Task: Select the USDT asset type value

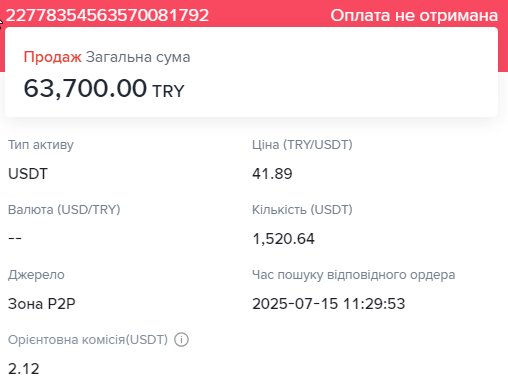Action: coord(28,174)
